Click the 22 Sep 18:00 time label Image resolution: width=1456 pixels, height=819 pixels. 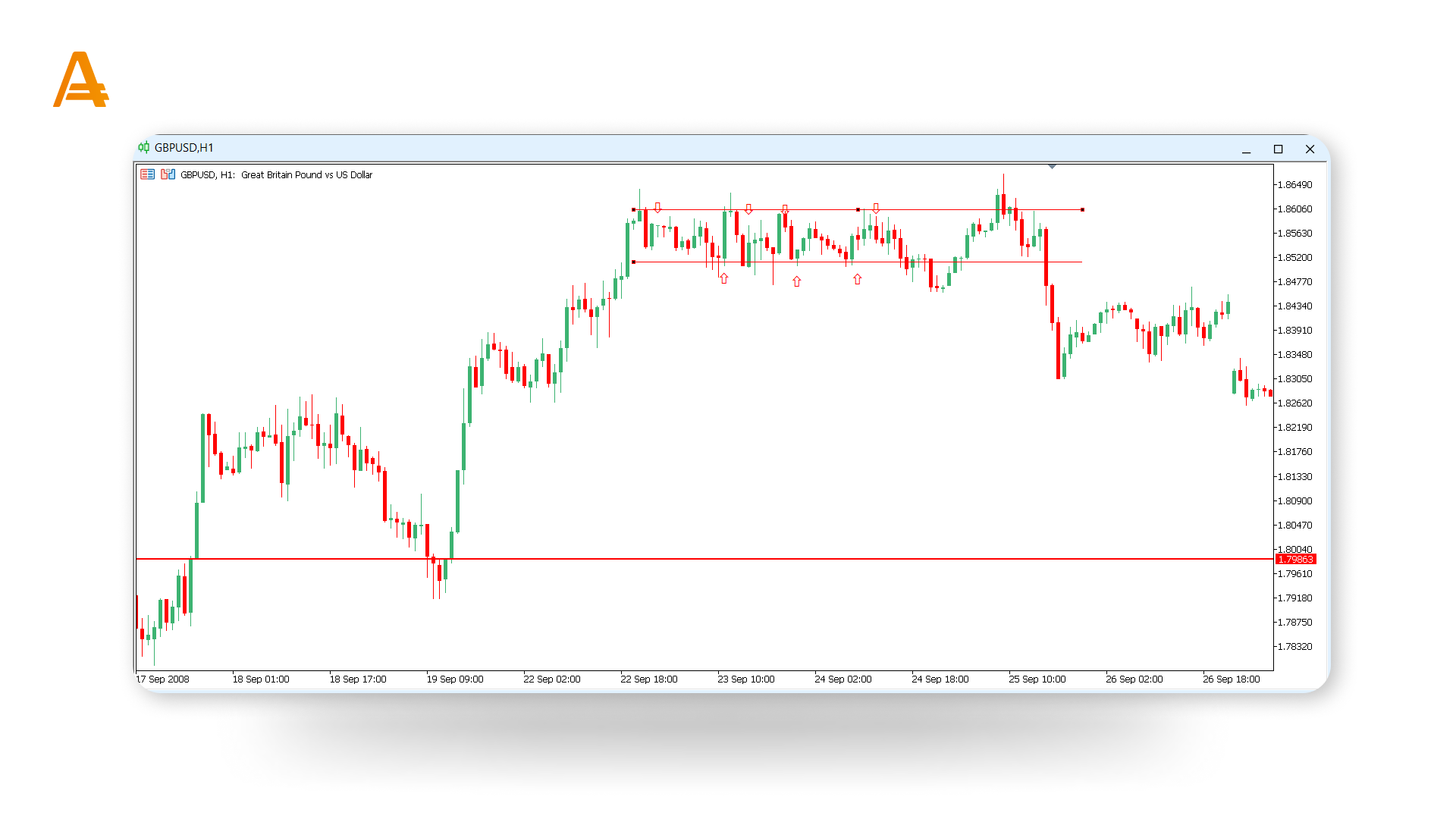648,679
